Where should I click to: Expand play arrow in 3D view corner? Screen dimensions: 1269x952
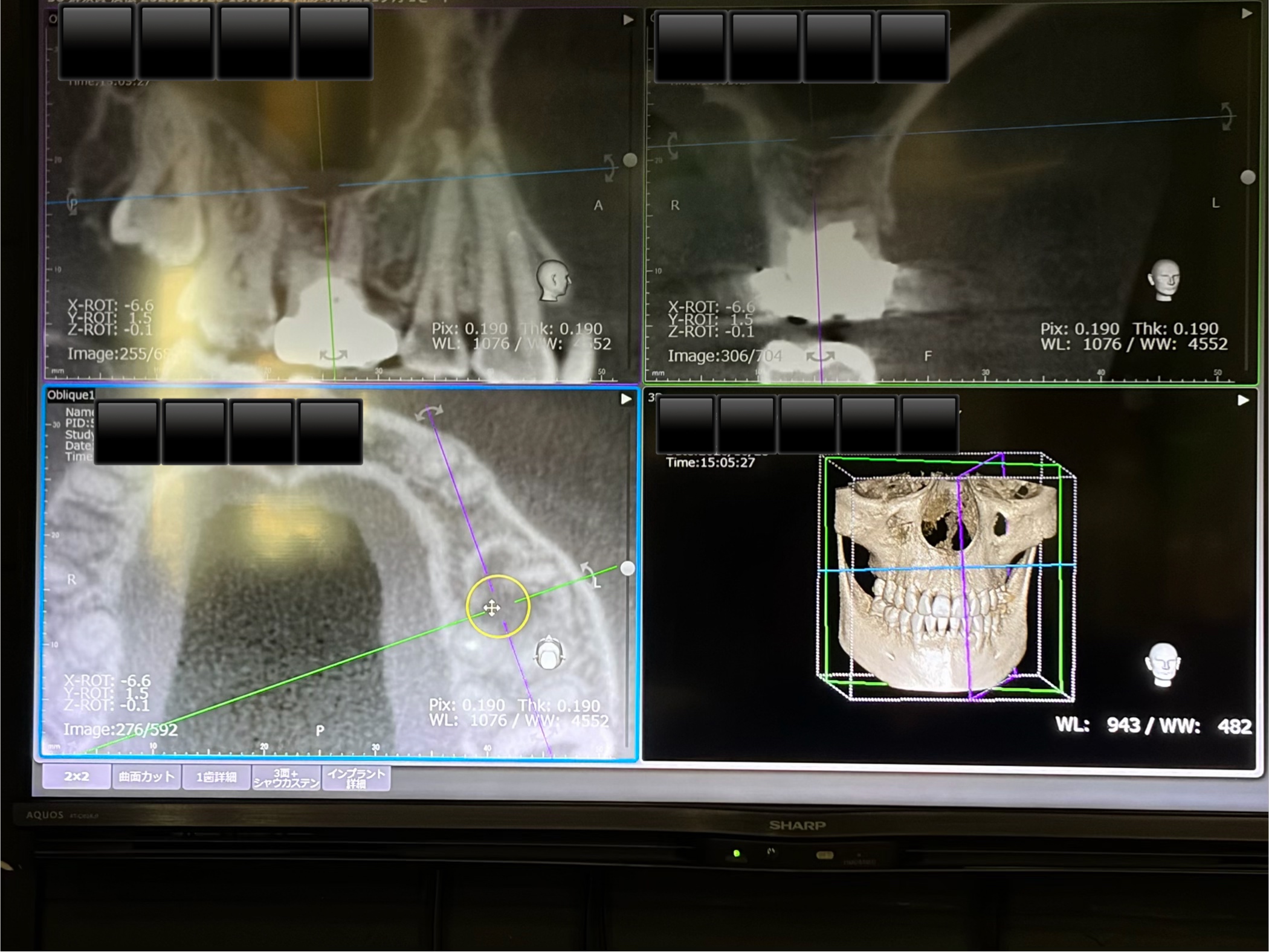pos(1243,400)
